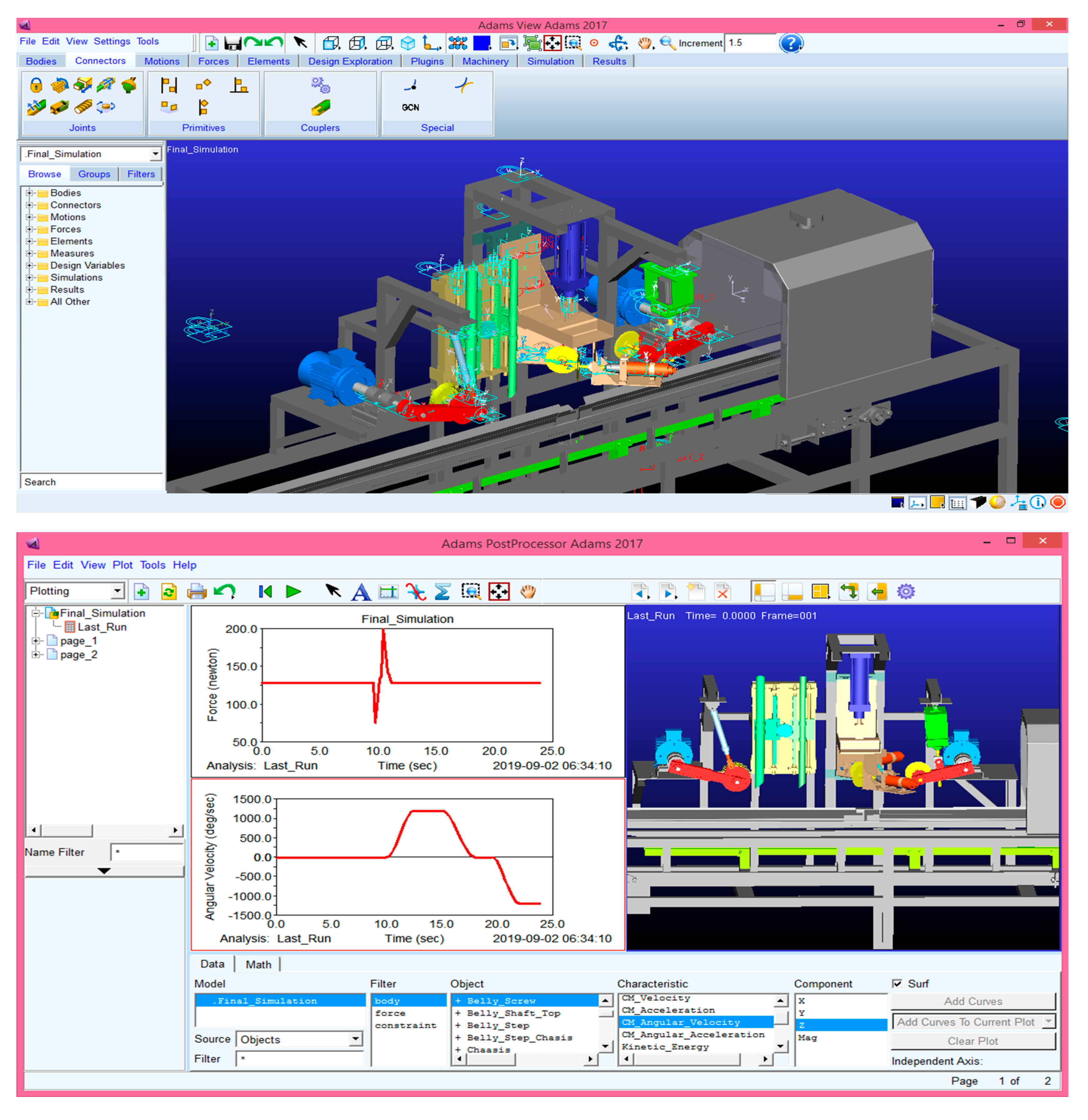The image size is (1088, 1120).
Task: Click the rewind to first frame icon
Action: point(264,592)
